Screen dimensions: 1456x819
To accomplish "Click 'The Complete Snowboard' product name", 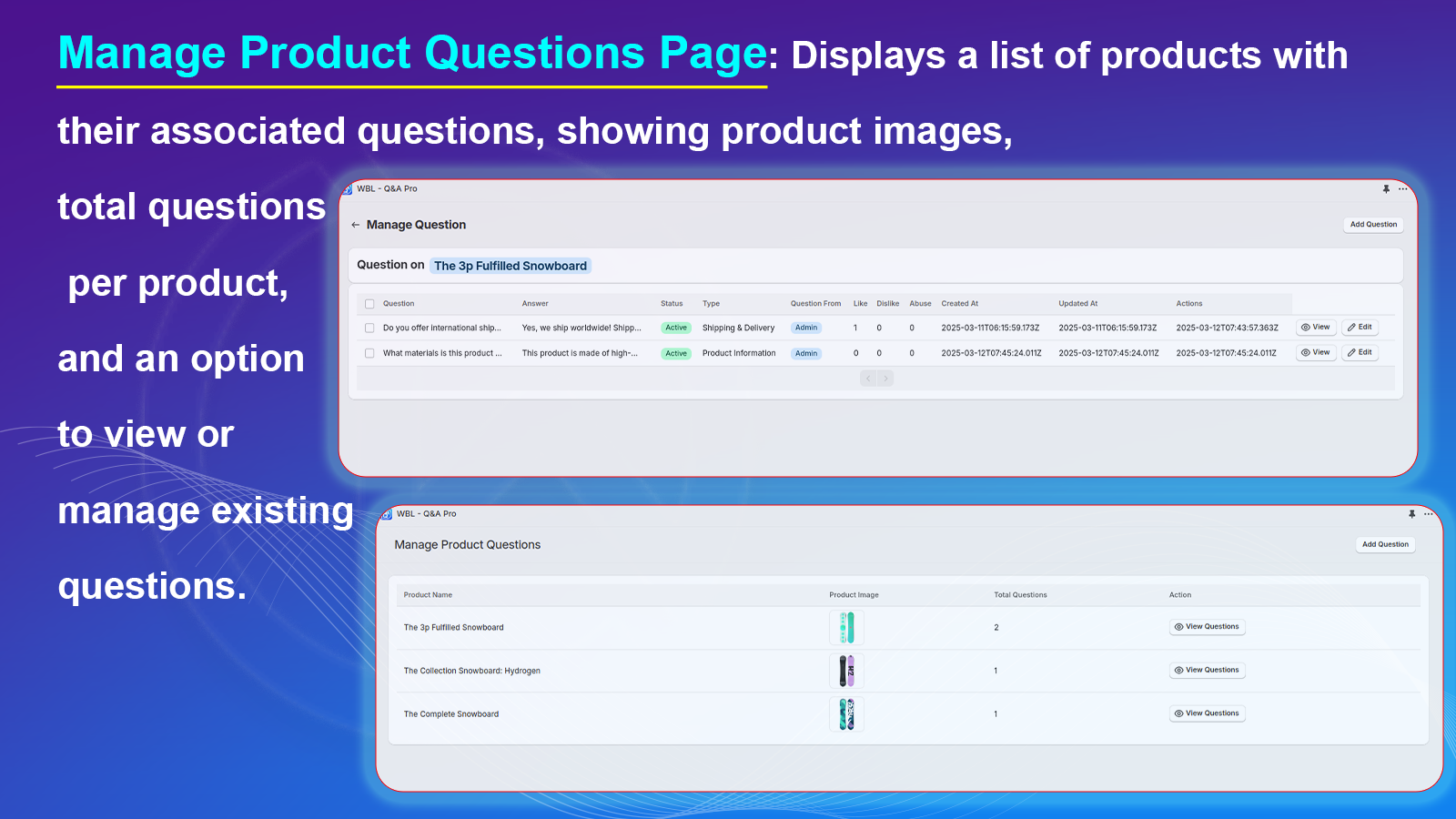I will pyautogui.click(x=451, y=714).
